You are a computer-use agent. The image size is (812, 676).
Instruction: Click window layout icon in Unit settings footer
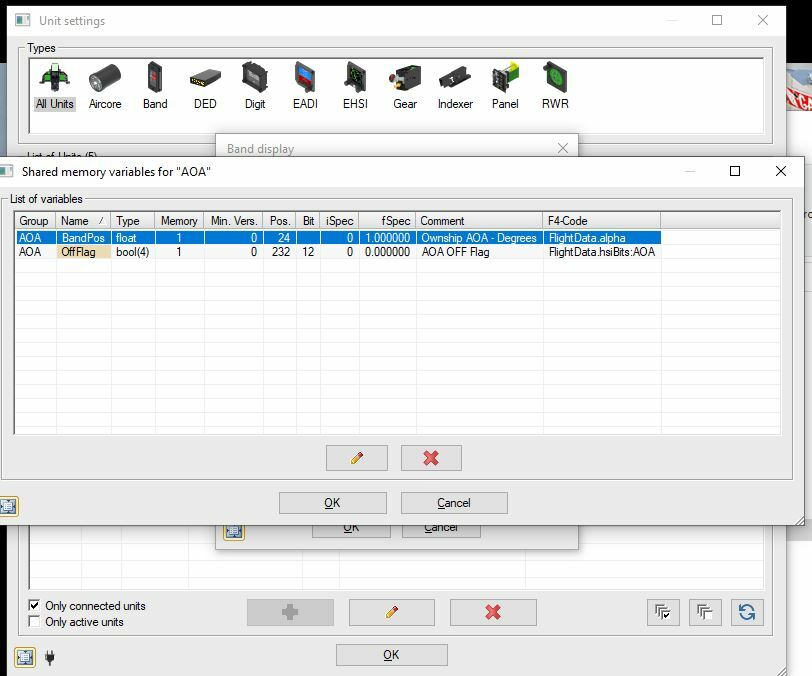click(25, 657)
